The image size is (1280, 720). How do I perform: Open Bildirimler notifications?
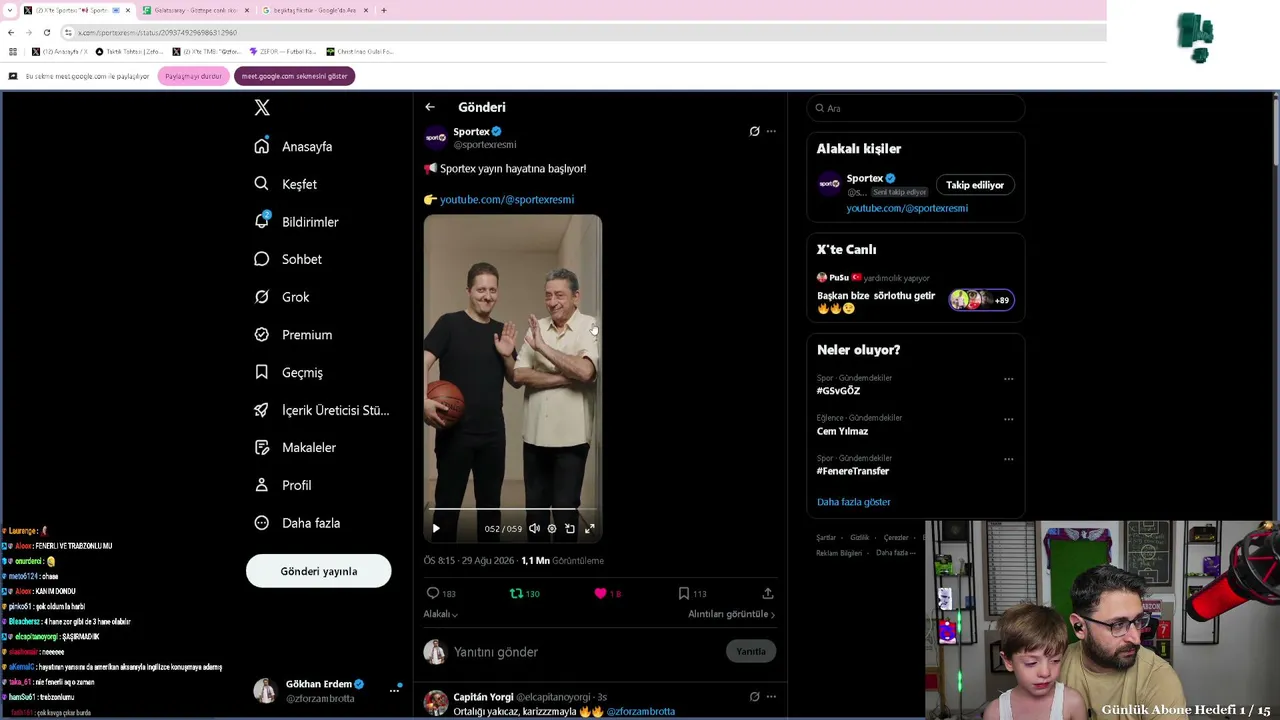coord(296,222)
